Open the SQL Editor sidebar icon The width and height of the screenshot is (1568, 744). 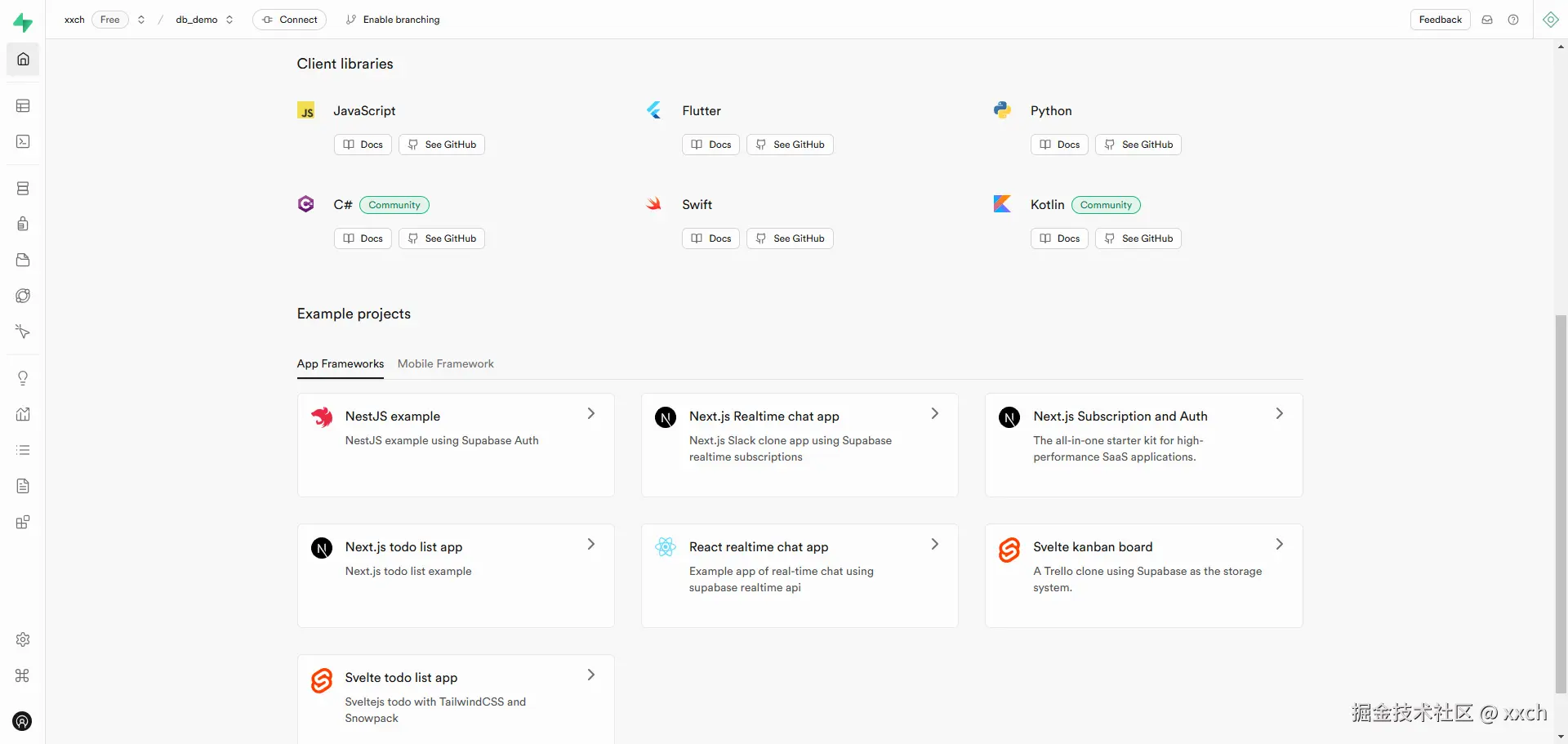[x=23, y=142]
